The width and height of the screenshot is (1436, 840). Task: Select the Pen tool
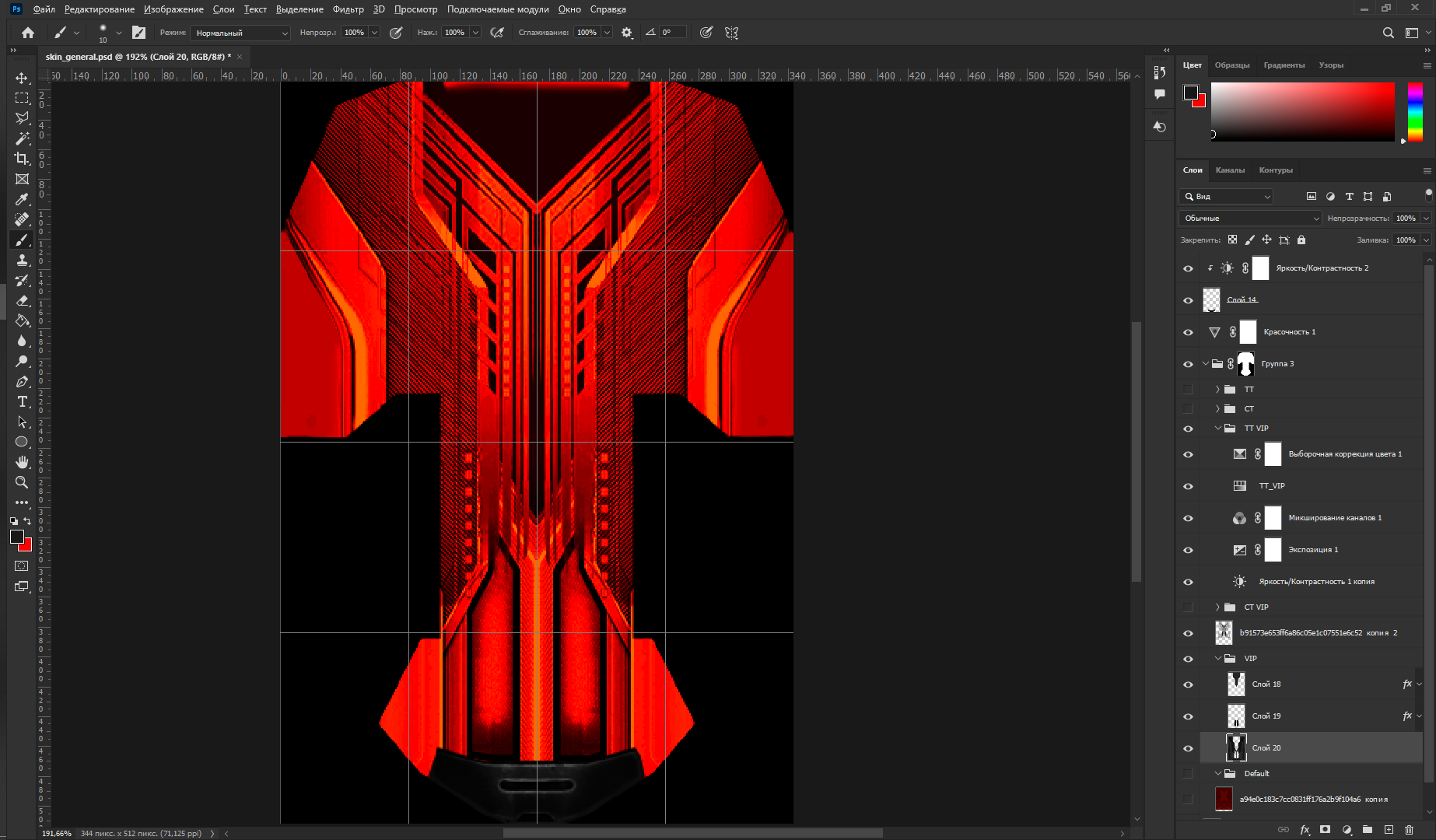click(22, 381)
